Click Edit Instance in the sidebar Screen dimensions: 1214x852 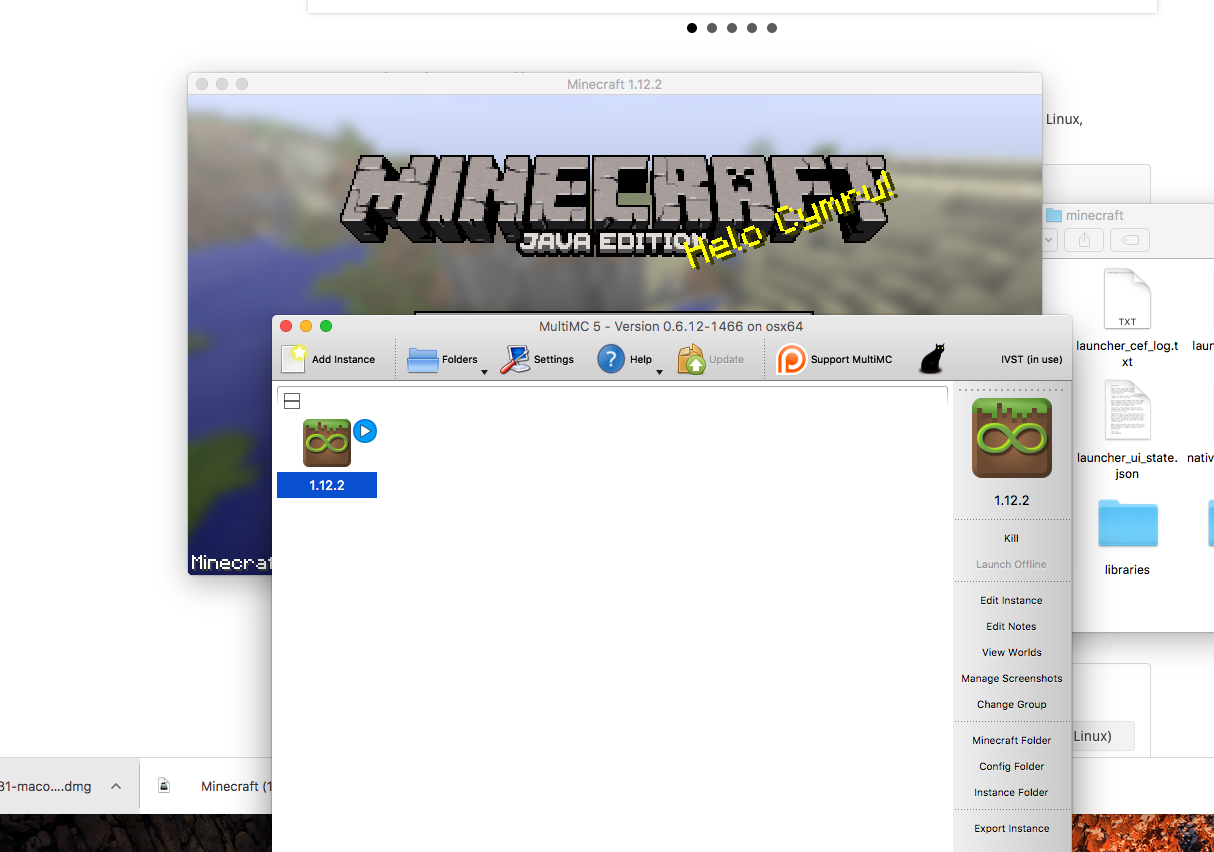pyautogui.click(x=1011, y=600)
